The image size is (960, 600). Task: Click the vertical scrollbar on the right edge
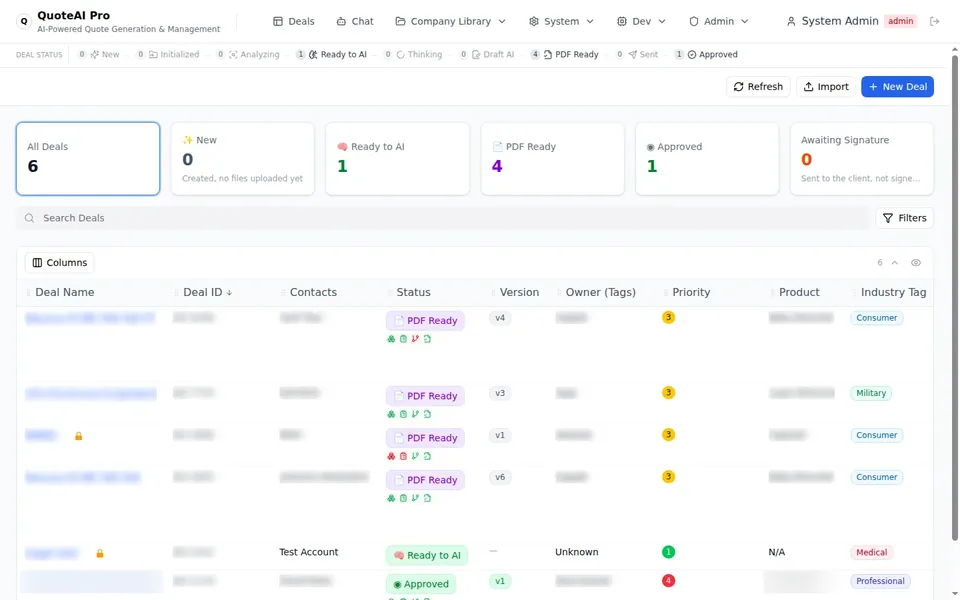pyautogui.click(x=954, y=298)
